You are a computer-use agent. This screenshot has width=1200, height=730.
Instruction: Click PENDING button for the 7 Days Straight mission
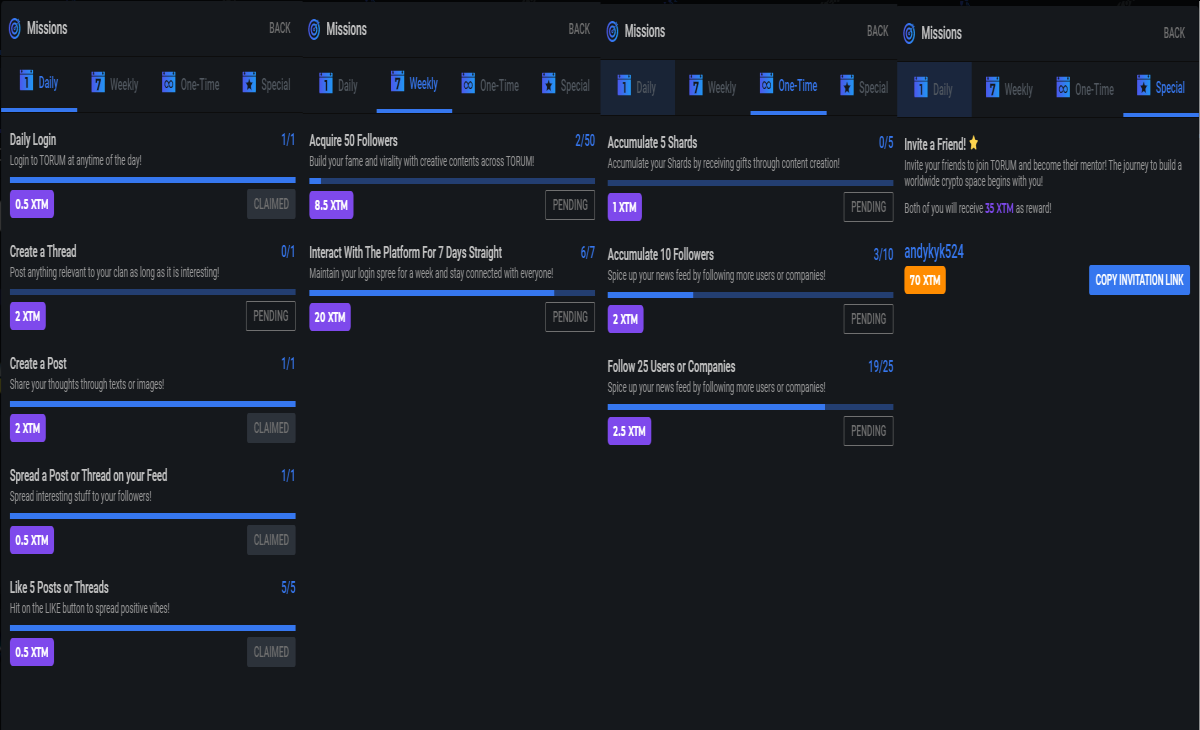pos(570,317)
